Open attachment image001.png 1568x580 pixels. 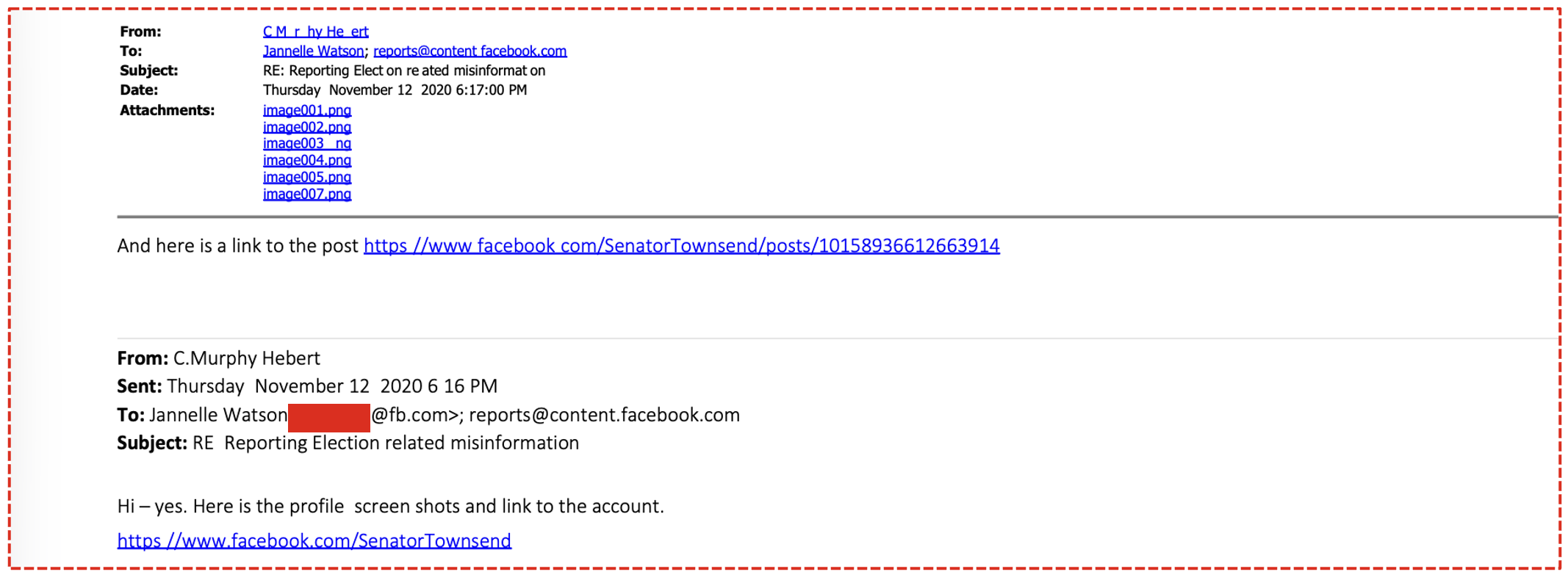pyautogui.click(x=306, y=110)
